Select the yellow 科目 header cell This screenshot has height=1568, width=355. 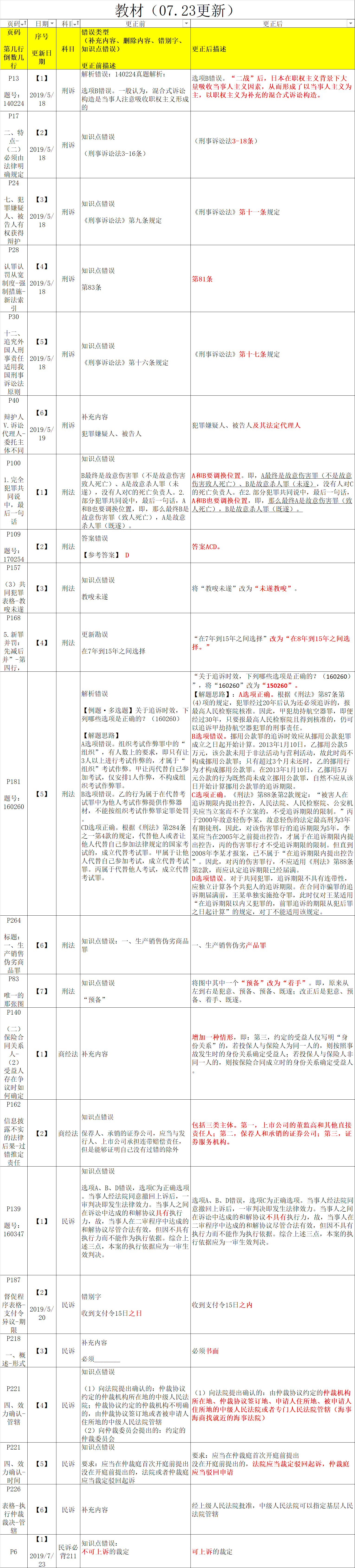tap(68, 49)
